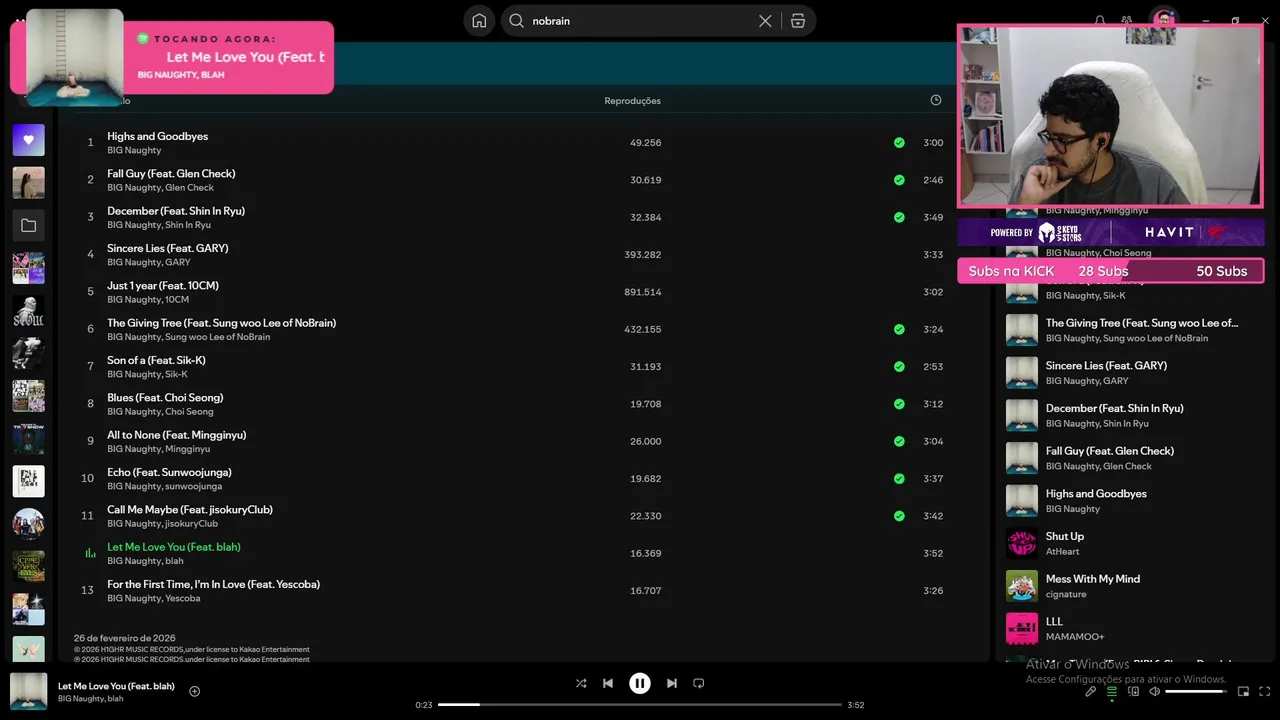Viewport: 1280px width, 720px height.
Task: Toggle repeat mode
Action: tap(699, 683)
